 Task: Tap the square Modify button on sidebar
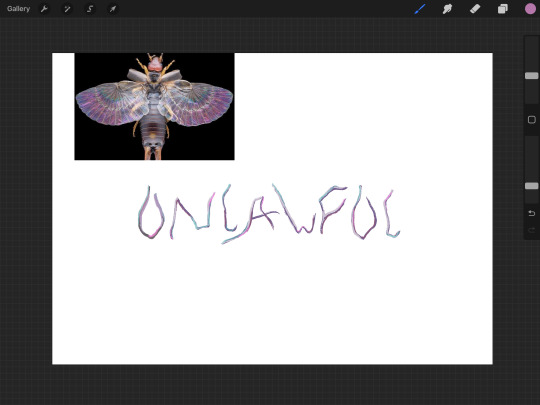point(531,120)
